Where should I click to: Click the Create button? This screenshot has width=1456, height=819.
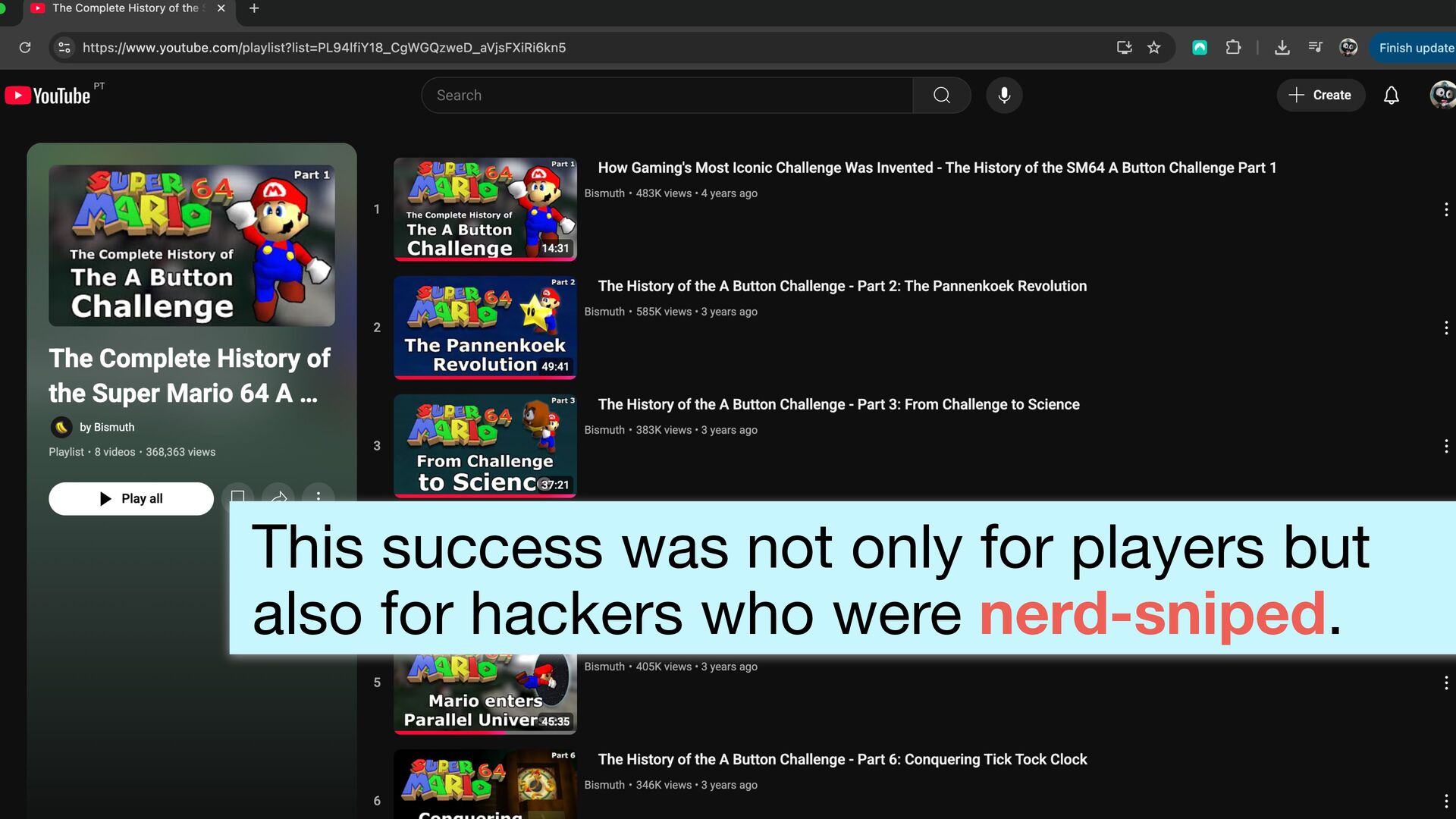[1320, 96]
